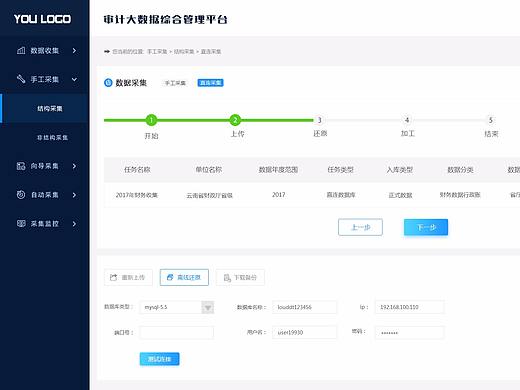Click the username field showing user19930
520x390 pixels.
[304, 333]
